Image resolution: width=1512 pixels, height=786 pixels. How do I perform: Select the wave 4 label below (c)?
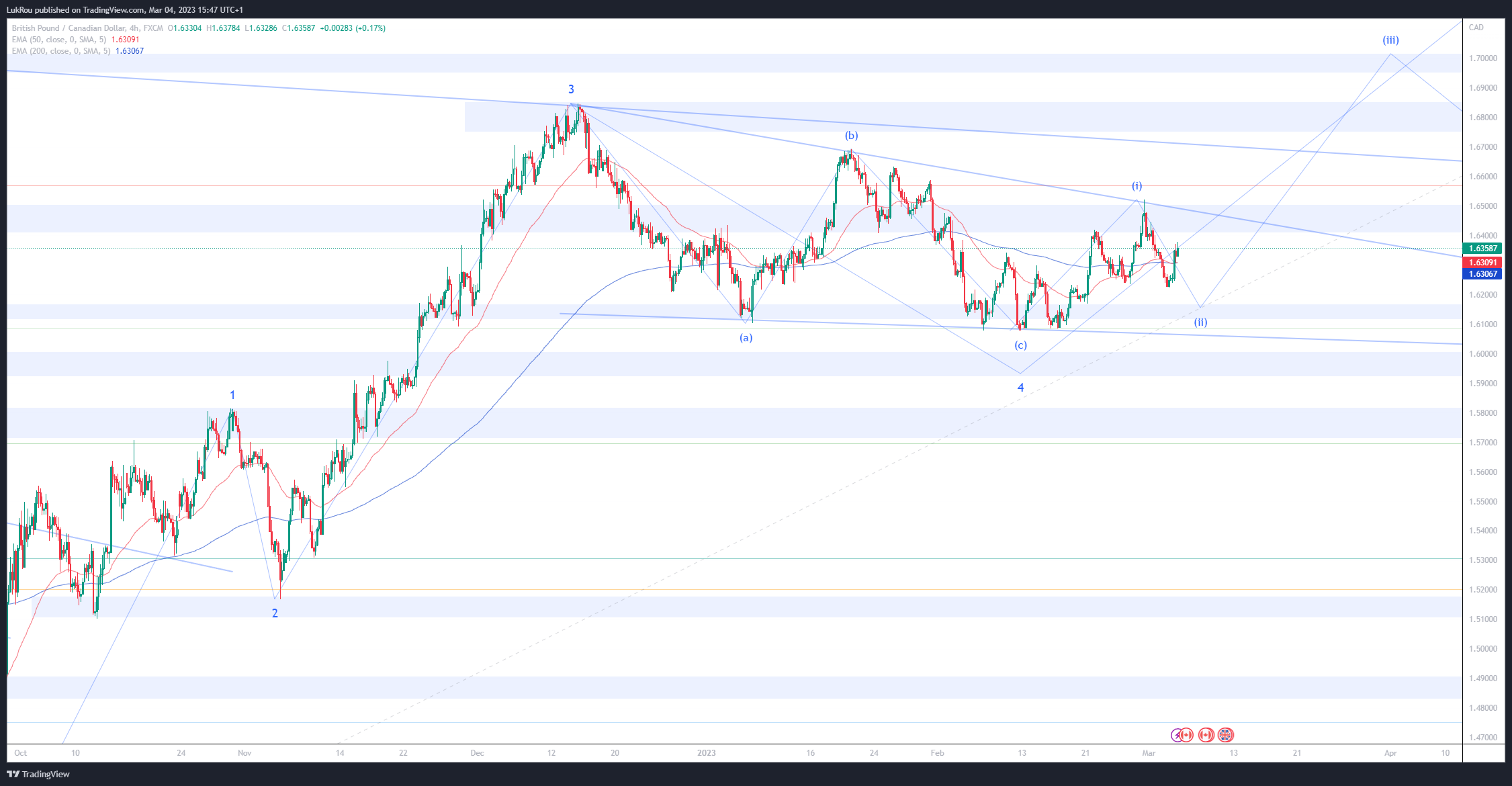tap(1020, 388)
